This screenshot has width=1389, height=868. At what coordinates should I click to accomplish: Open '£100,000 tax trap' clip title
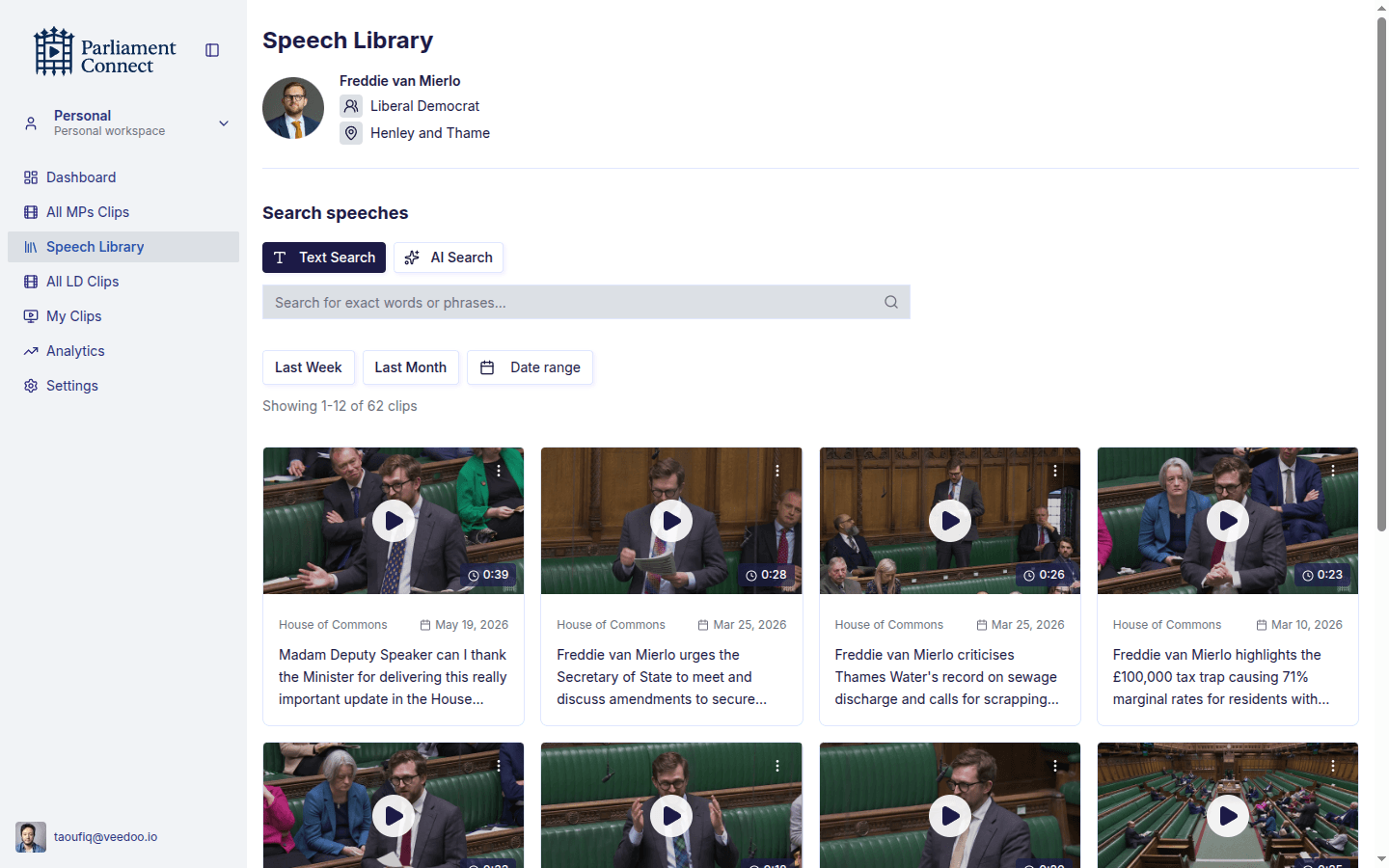pyautogui.click(x=1228, y=677)
